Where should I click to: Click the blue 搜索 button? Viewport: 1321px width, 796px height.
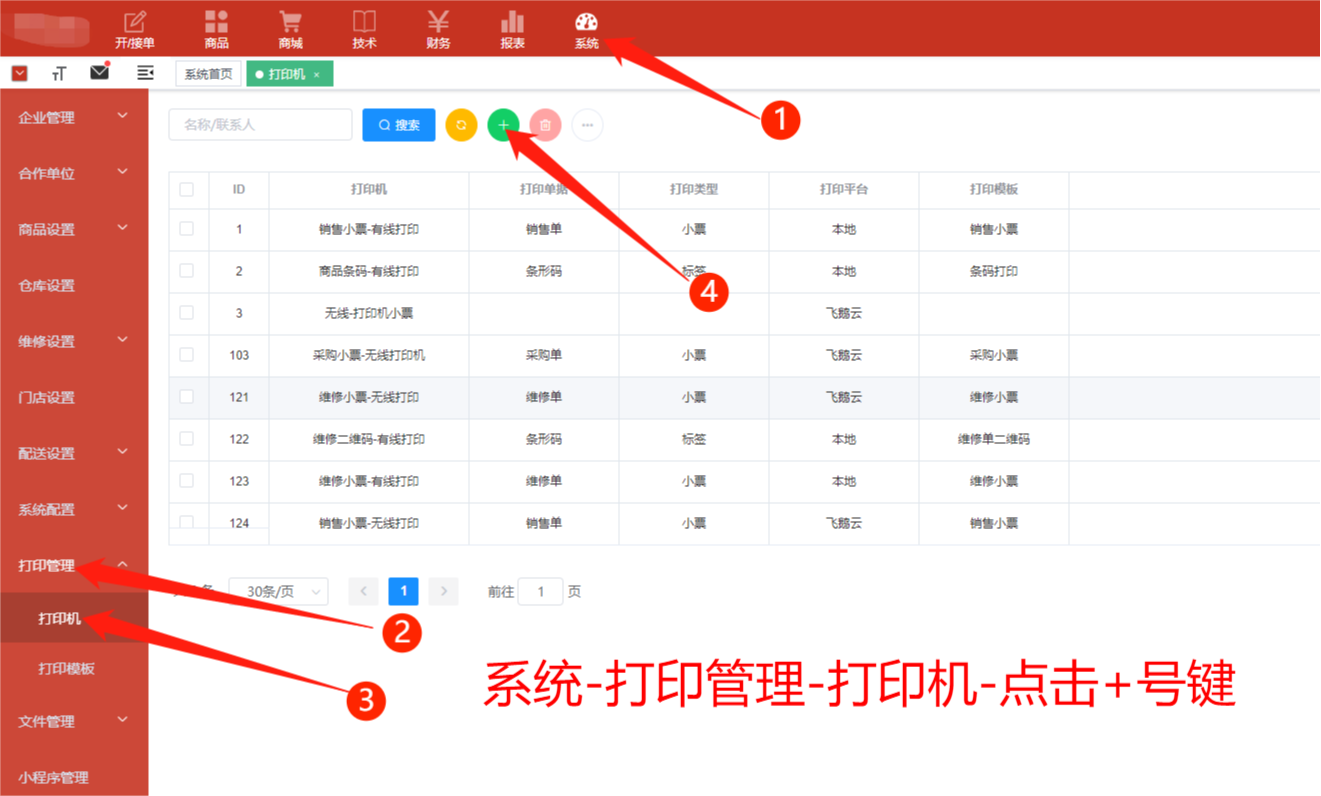(x=398, y=125)
